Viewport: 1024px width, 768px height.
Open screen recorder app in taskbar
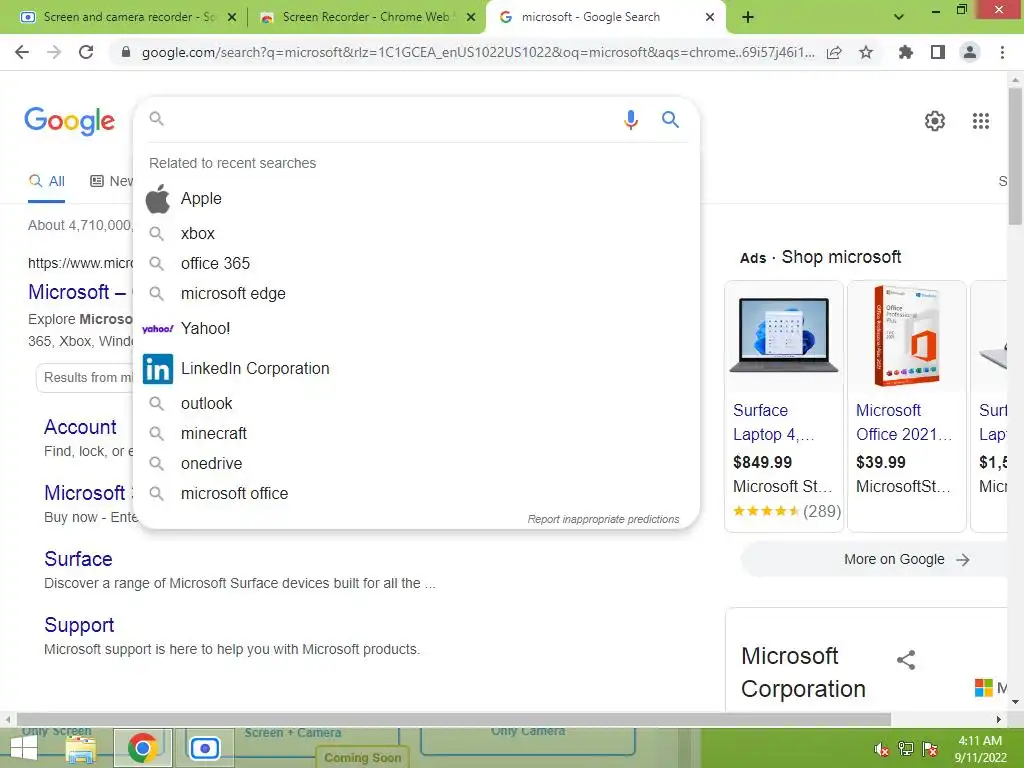pyautogui.click(x=205, y=748)
